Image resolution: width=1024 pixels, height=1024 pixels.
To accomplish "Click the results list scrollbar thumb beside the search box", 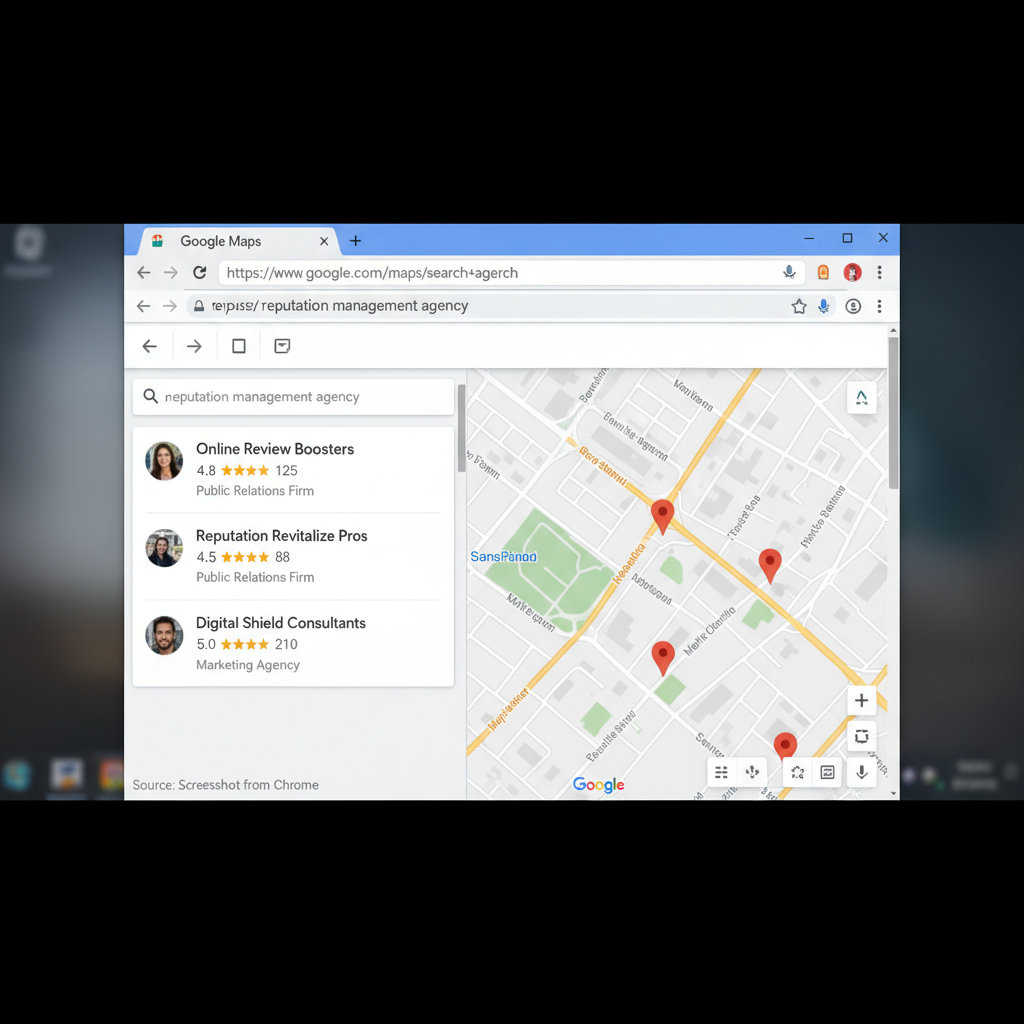I will click(x=461, y=428).
